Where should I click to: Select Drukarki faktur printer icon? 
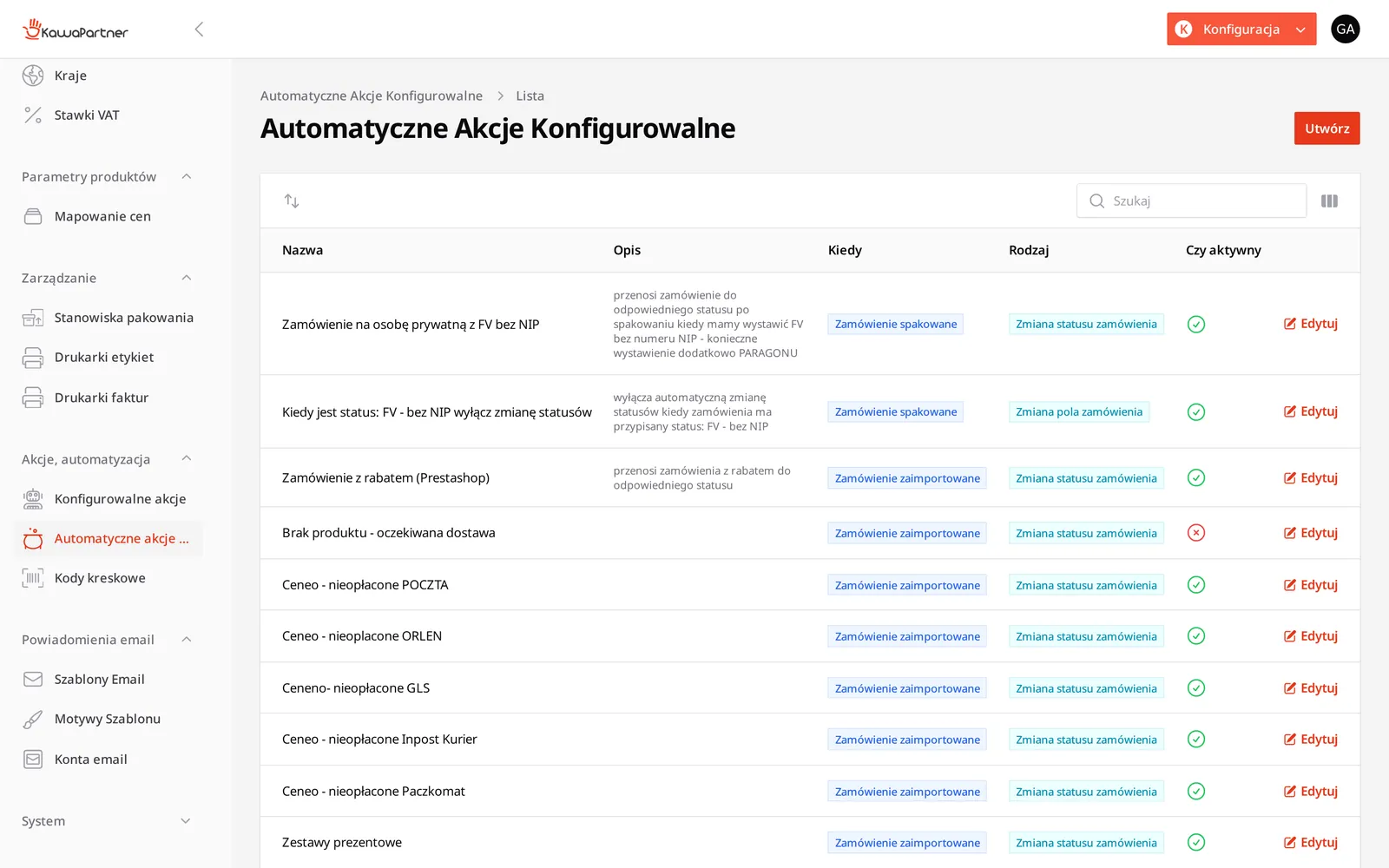pos(33,398)
